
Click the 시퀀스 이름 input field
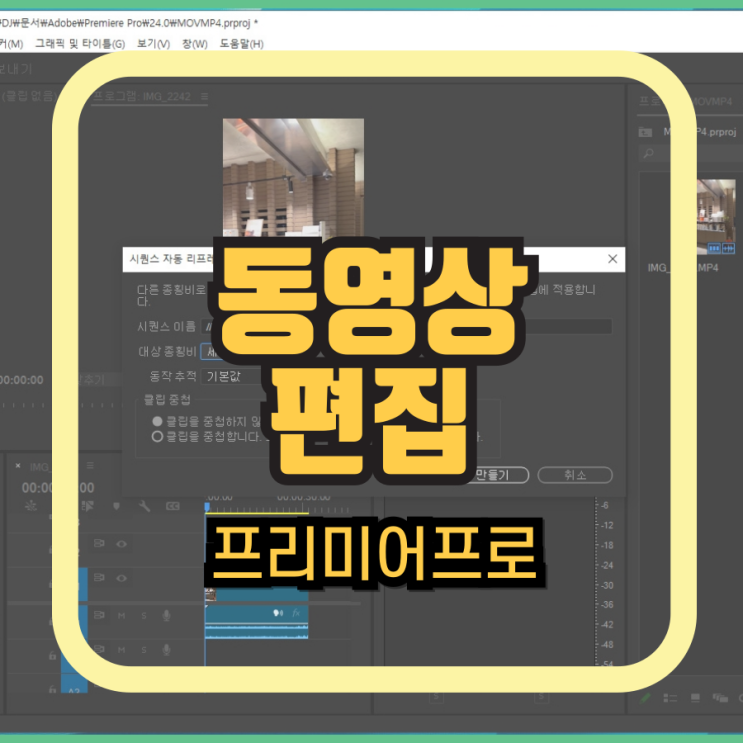(x=406, y=326)
